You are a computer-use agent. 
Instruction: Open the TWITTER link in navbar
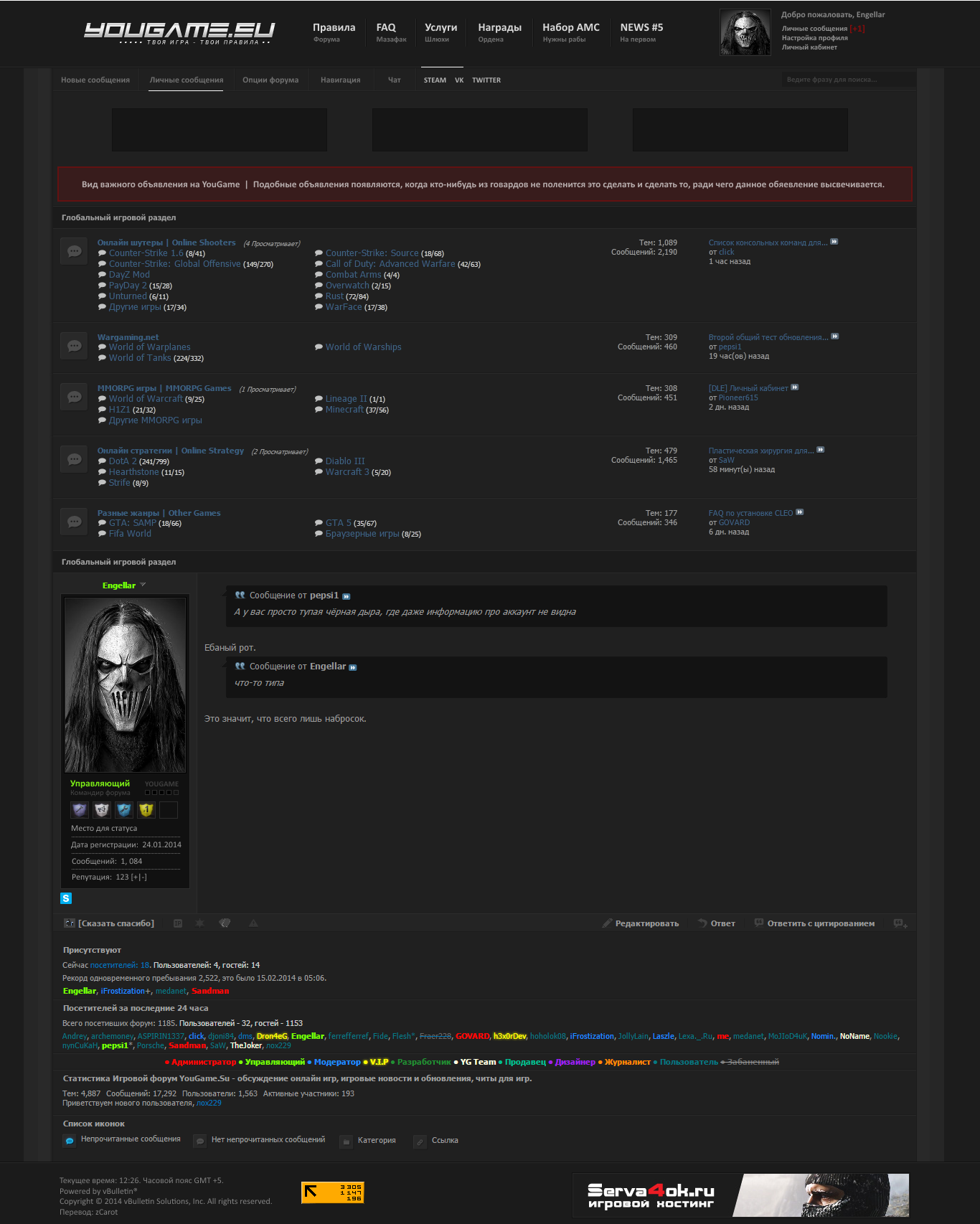(486, 80)
